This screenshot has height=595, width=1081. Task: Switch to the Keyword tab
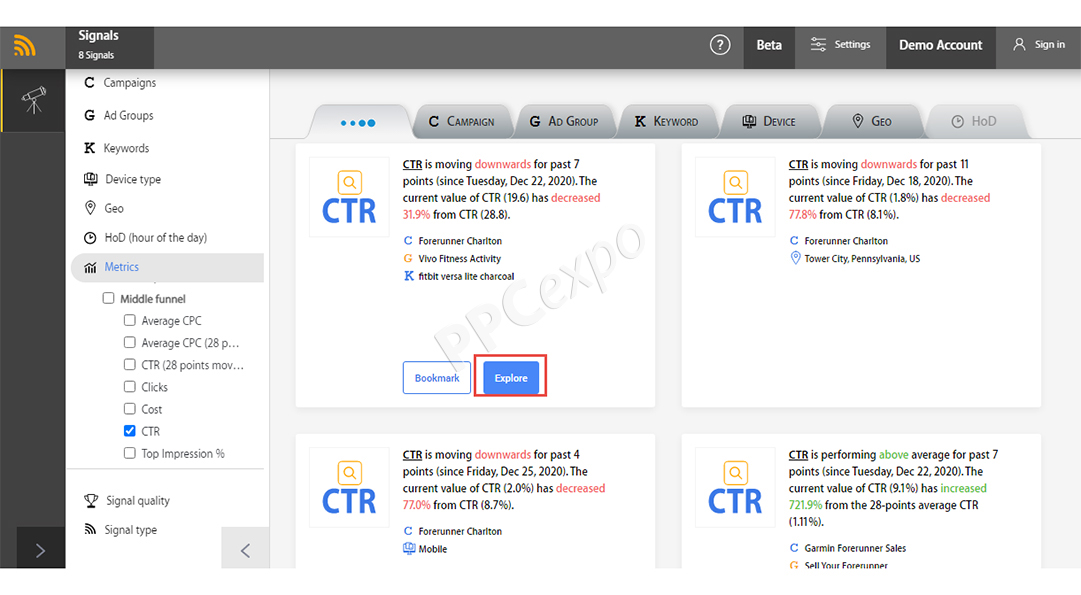pos(667,122)
